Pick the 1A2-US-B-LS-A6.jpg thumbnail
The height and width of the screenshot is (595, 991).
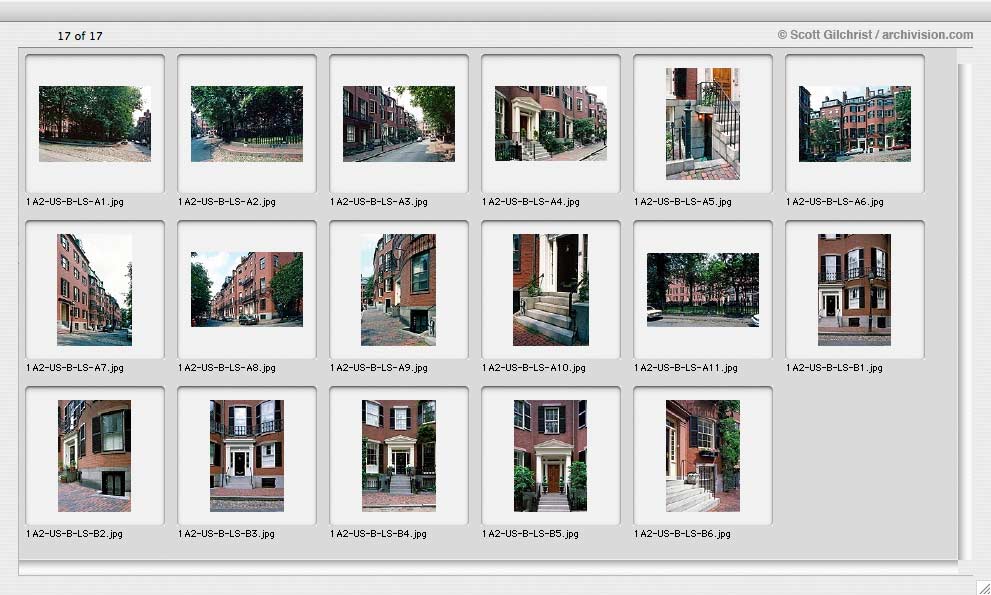click(x=855, y=124)
